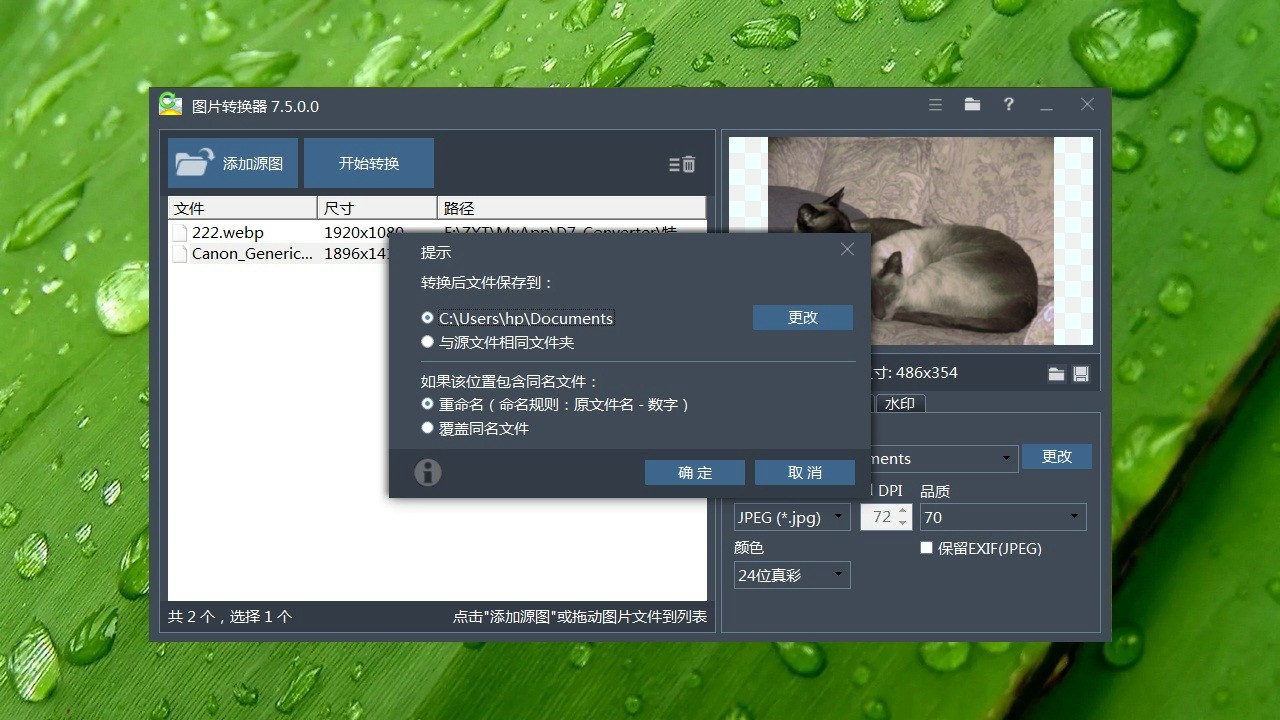Screen dimensions: 1280x720
Task: Expand the 品质 quality dropdown showing 70
Action: pos(1003,517)
